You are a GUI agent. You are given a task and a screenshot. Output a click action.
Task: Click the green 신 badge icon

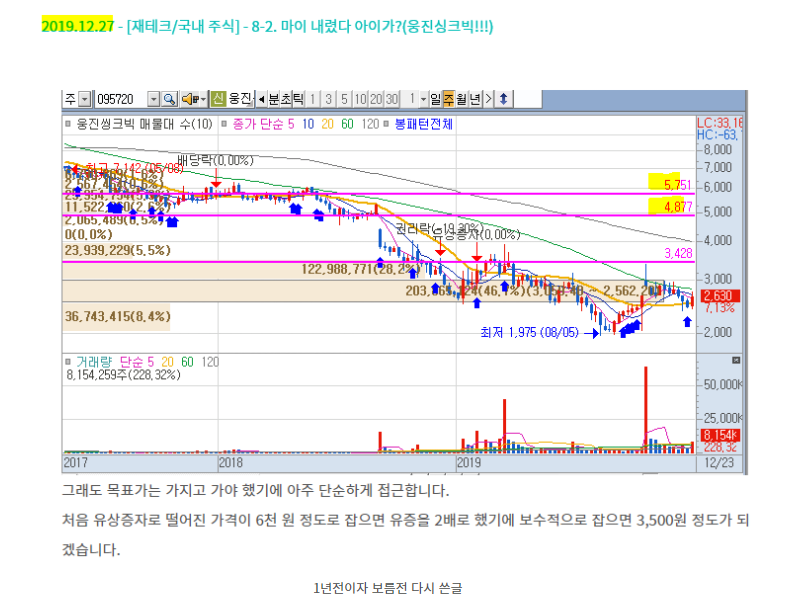[x=218, y=99]
